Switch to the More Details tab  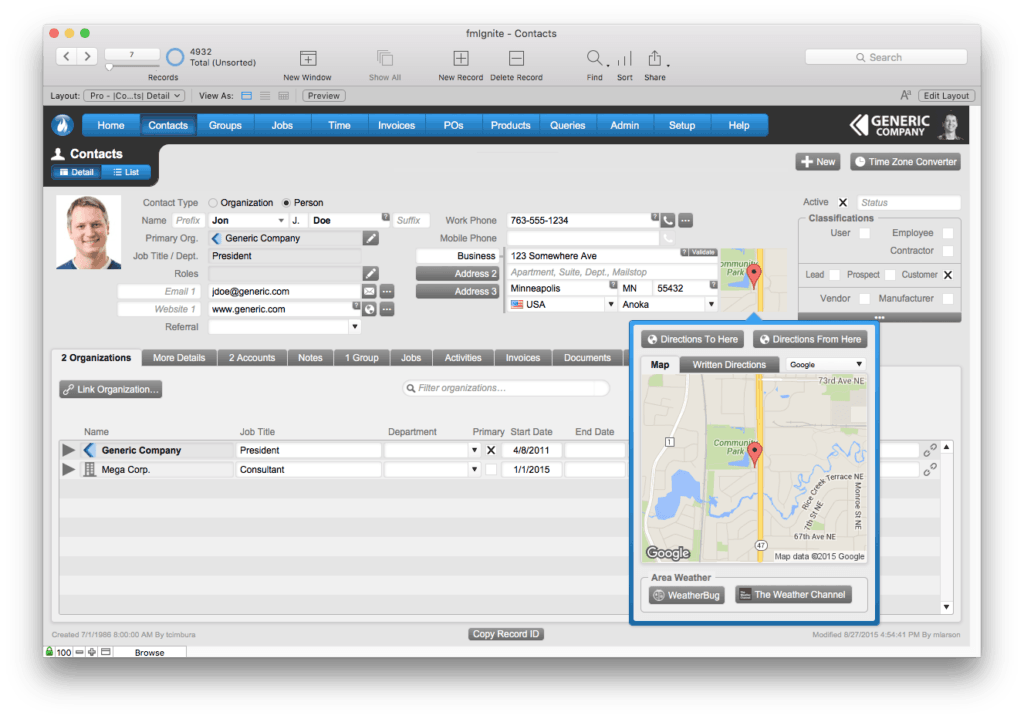[x=179, y=358]
